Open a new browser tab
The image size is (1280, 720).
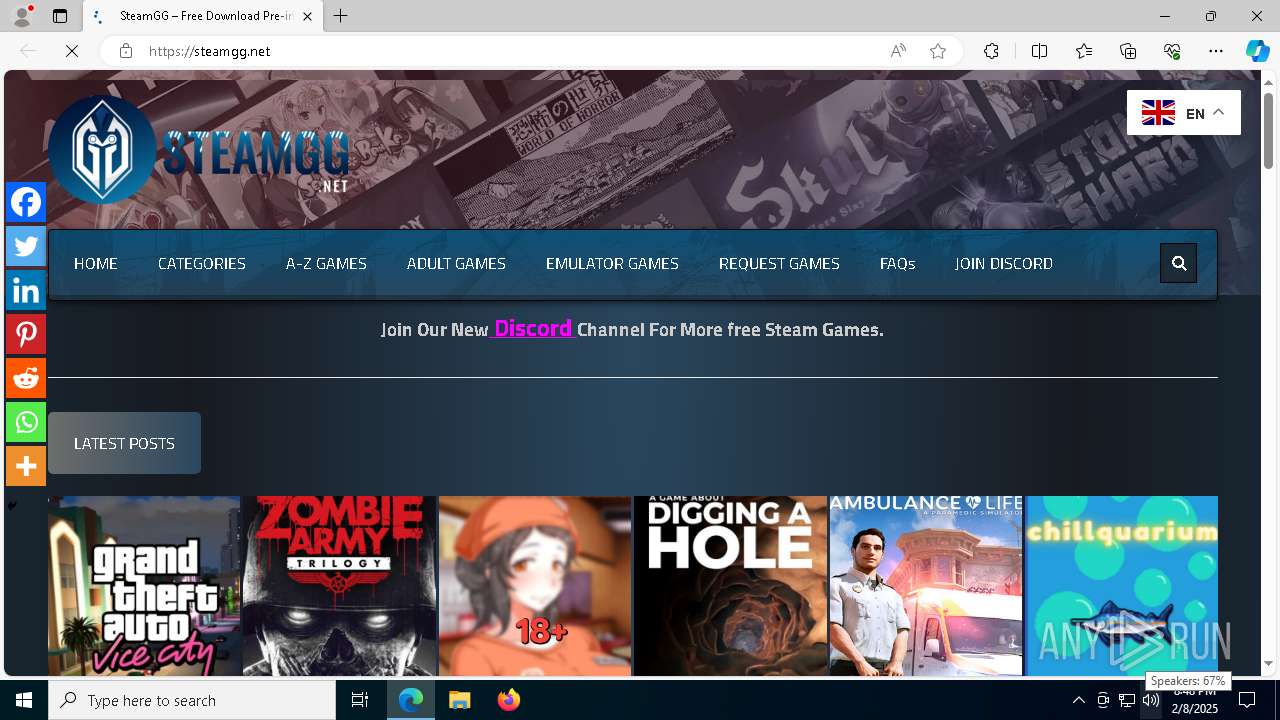click(x=341, y=16)
